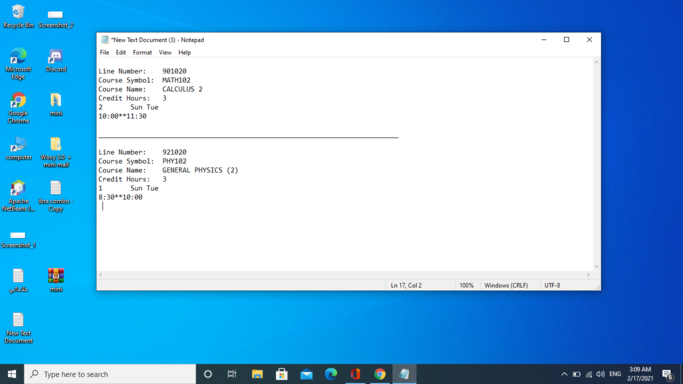Click the Notepad taskbar button
Image resolution: width=683 pixels, height=384 pixels.
tap(404, 374)
